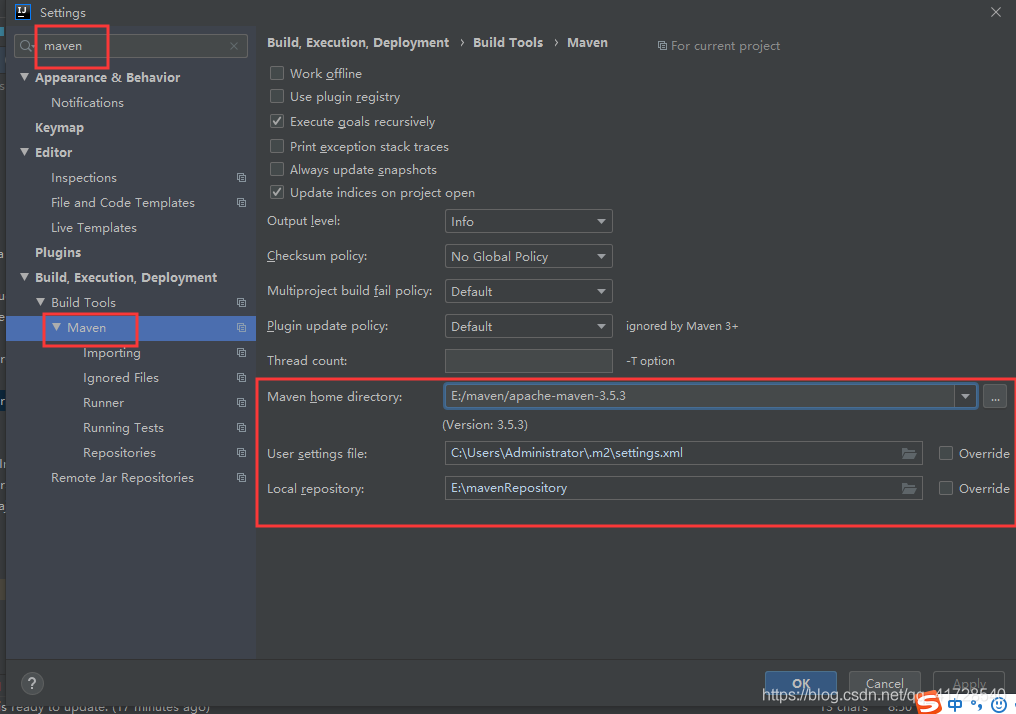Image resolution: width=1016 pixels, height=714 pixels.
Task: Open the Keymap settings page
Action: 59,128
